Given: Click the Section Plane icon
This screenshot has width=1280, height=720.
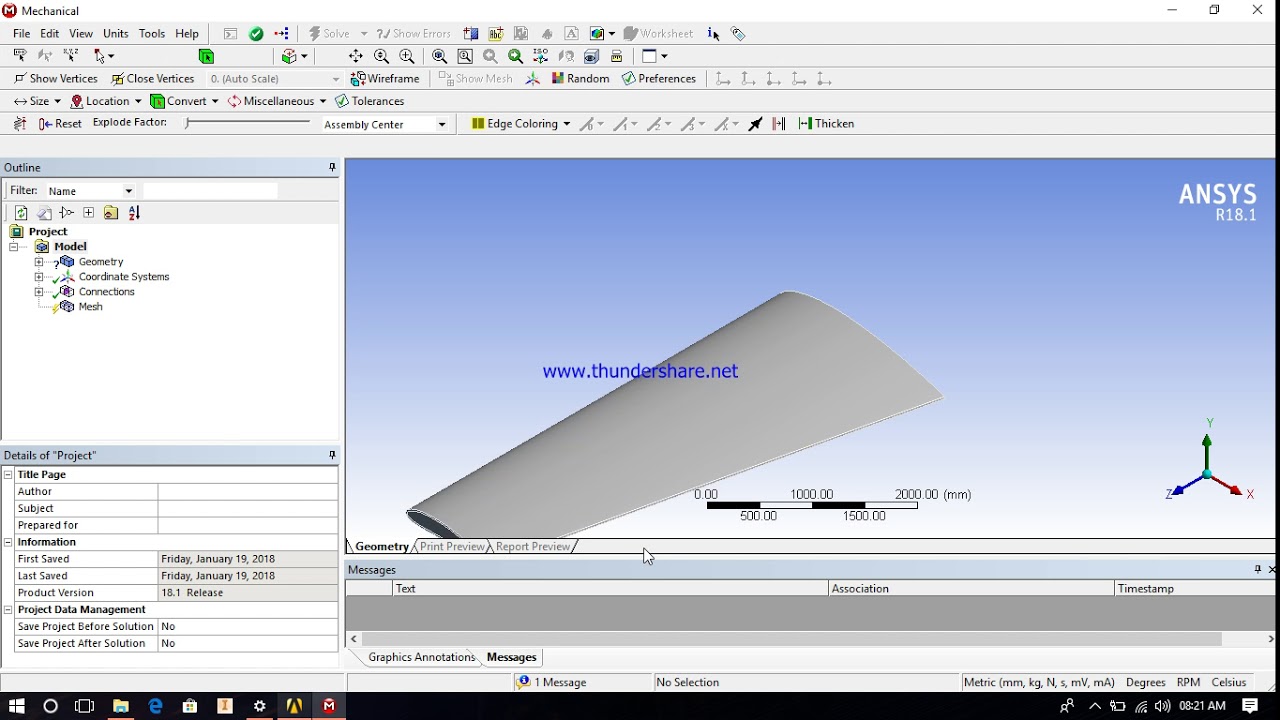Looking at the screenshot, I should [471, 33].
